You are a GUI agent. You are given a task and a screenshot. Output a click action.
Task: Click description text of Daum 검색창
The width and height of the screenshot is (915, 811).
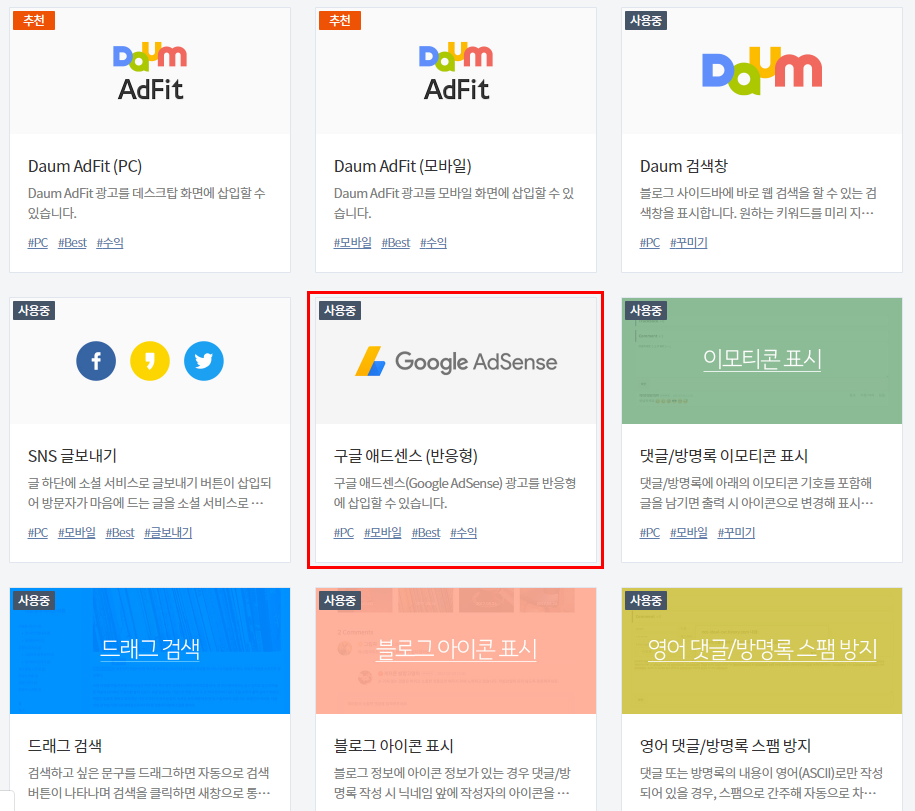[758, 203]
